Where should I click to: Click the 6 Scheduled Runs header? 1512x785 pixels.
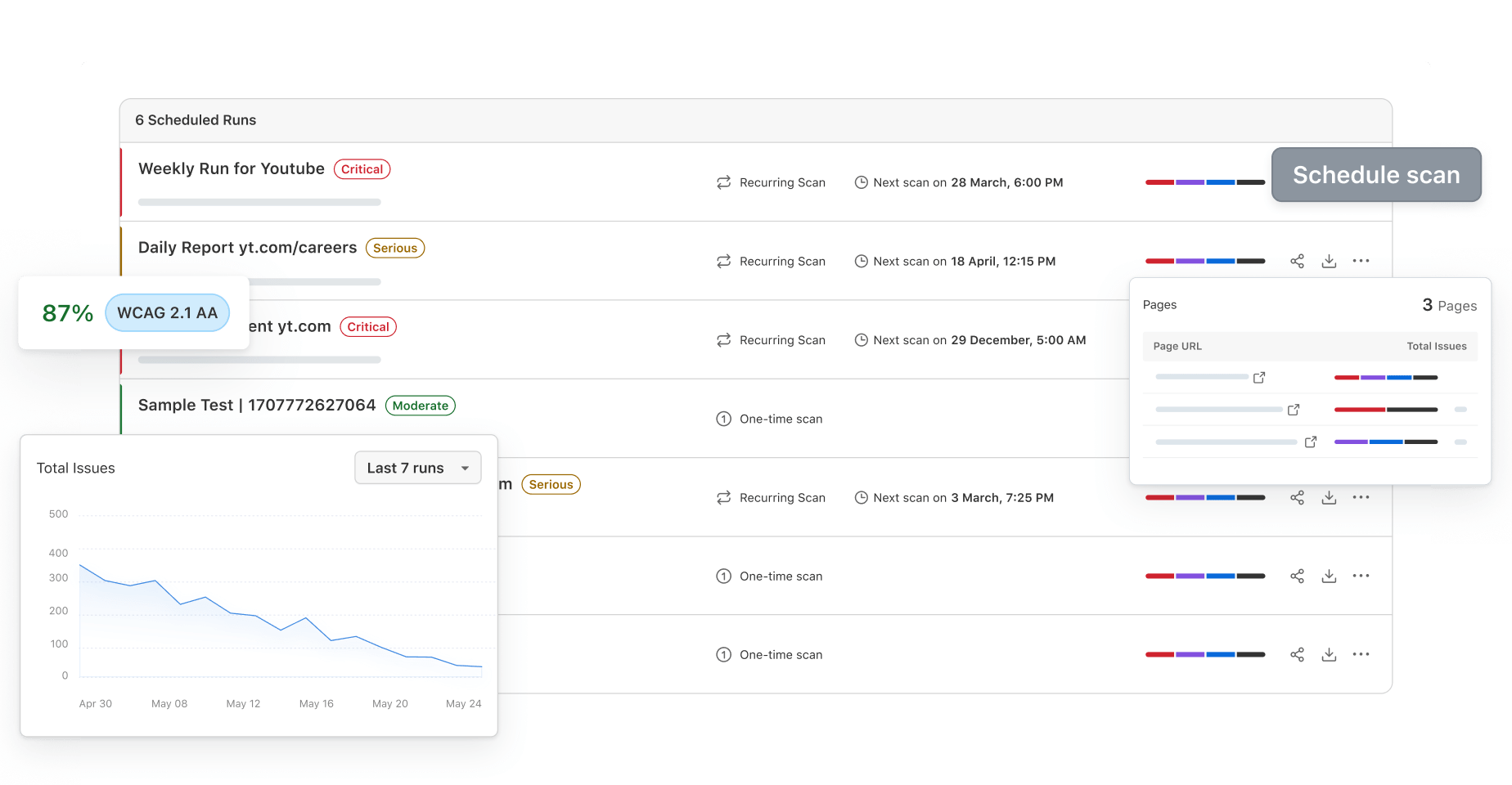tap(196, 120)
